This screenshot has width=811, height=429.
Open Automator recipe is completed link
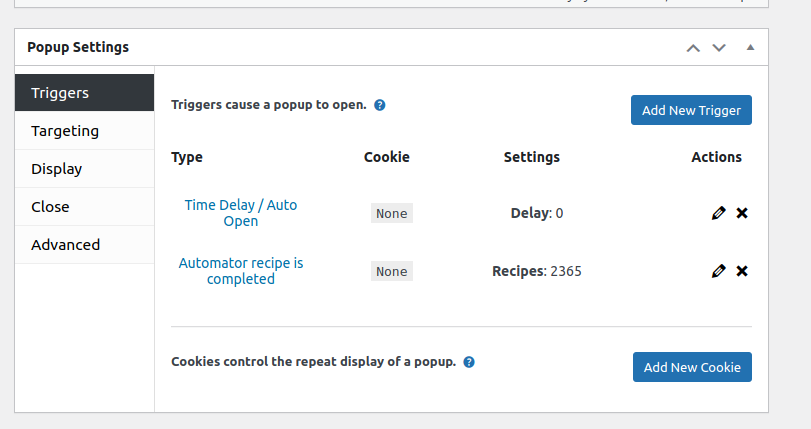[241, 271]
